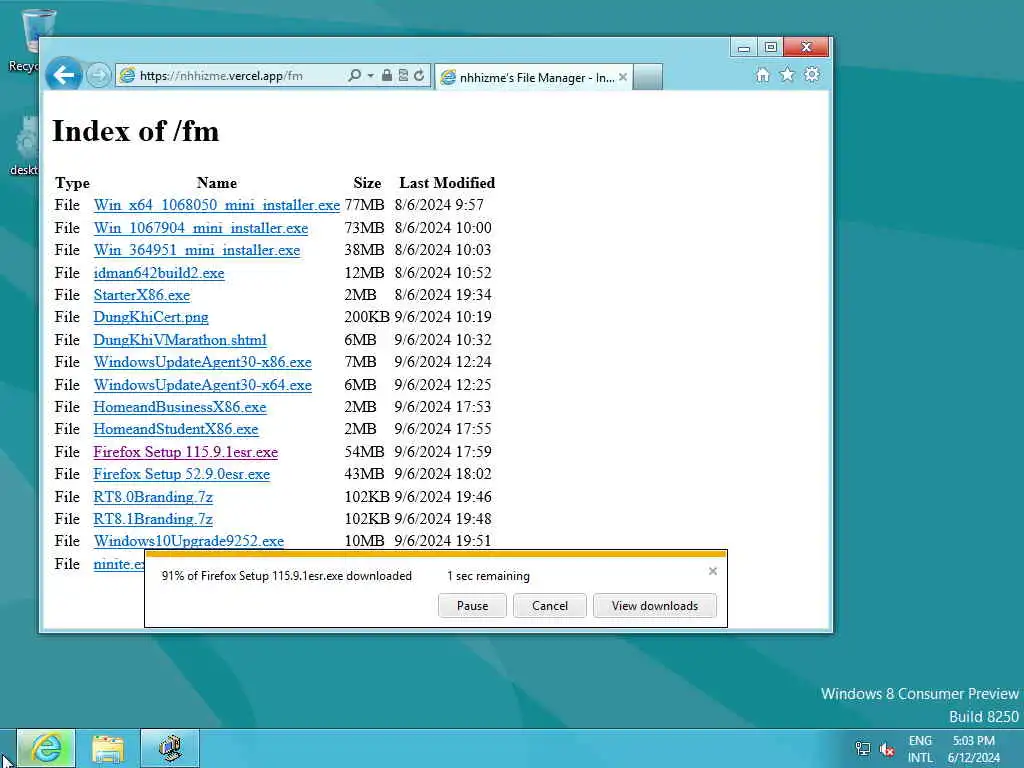Click the 'Index of /fm' heading

(136, 131)
